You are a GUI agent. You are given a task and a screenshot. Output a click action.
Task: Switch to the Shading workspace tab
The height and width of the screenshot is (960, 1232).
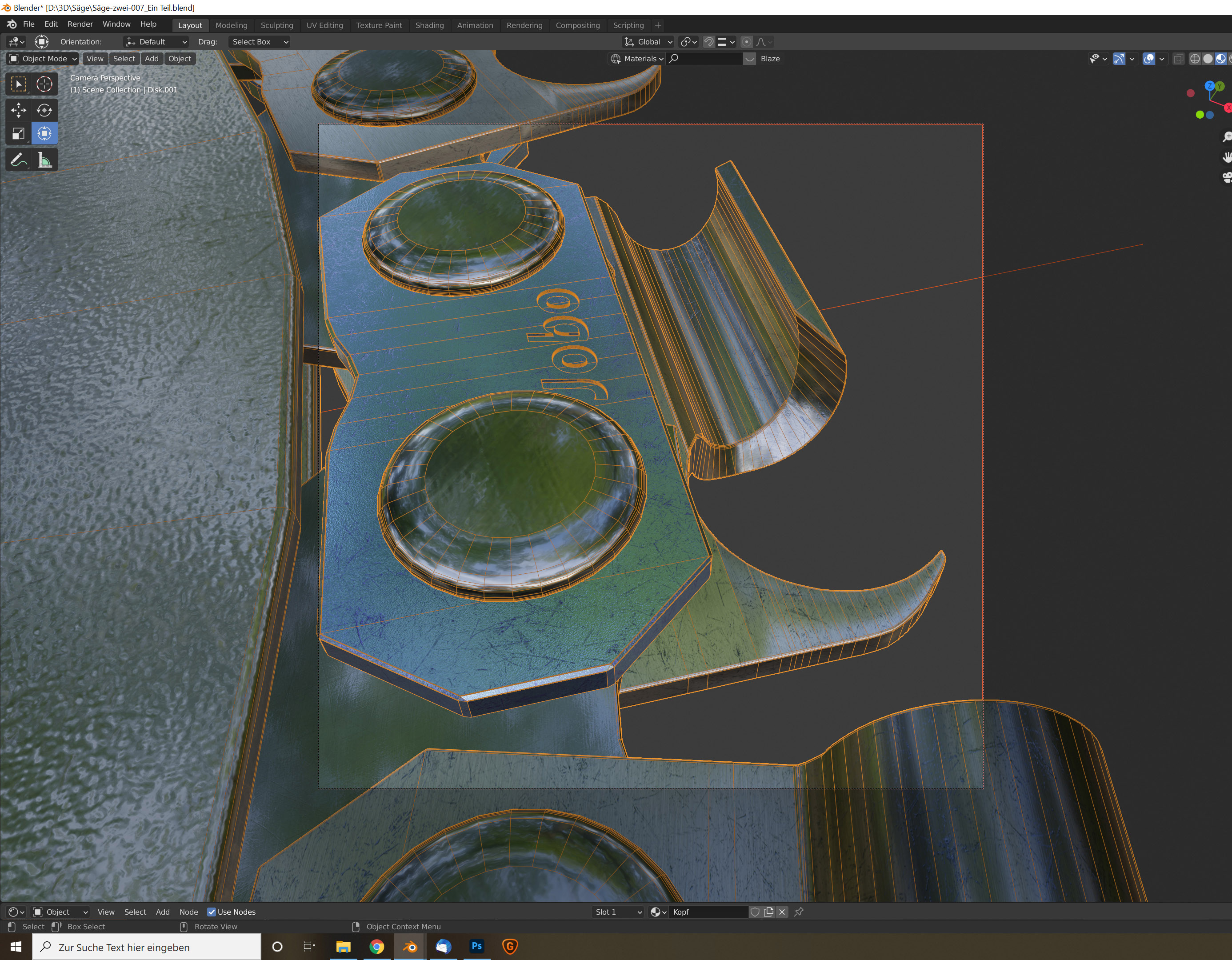[x=429, y=25]
